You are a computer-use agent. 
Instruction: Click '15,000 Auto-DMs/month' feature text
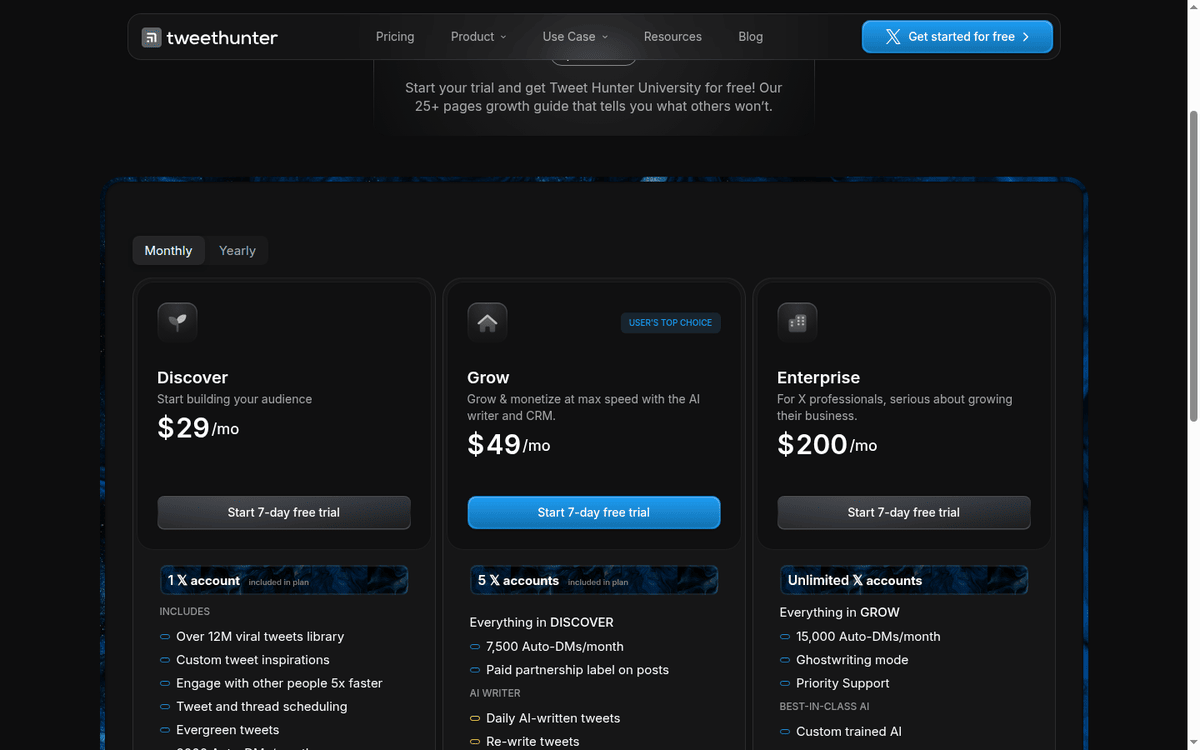868,637
